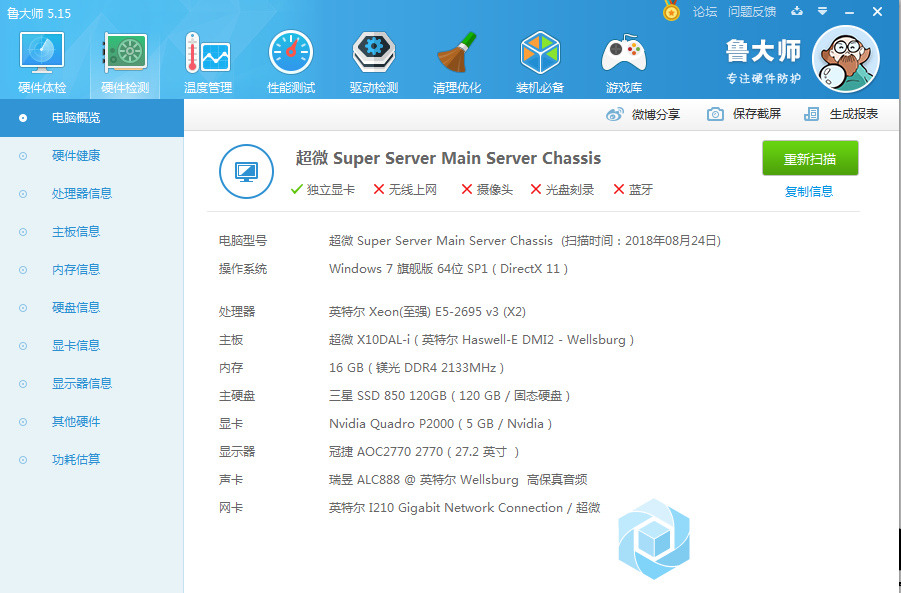Click the 蓝牙 Bluetooth indicator
The height and width of the screenshot is (593, 901).
(x=633, y=190)
